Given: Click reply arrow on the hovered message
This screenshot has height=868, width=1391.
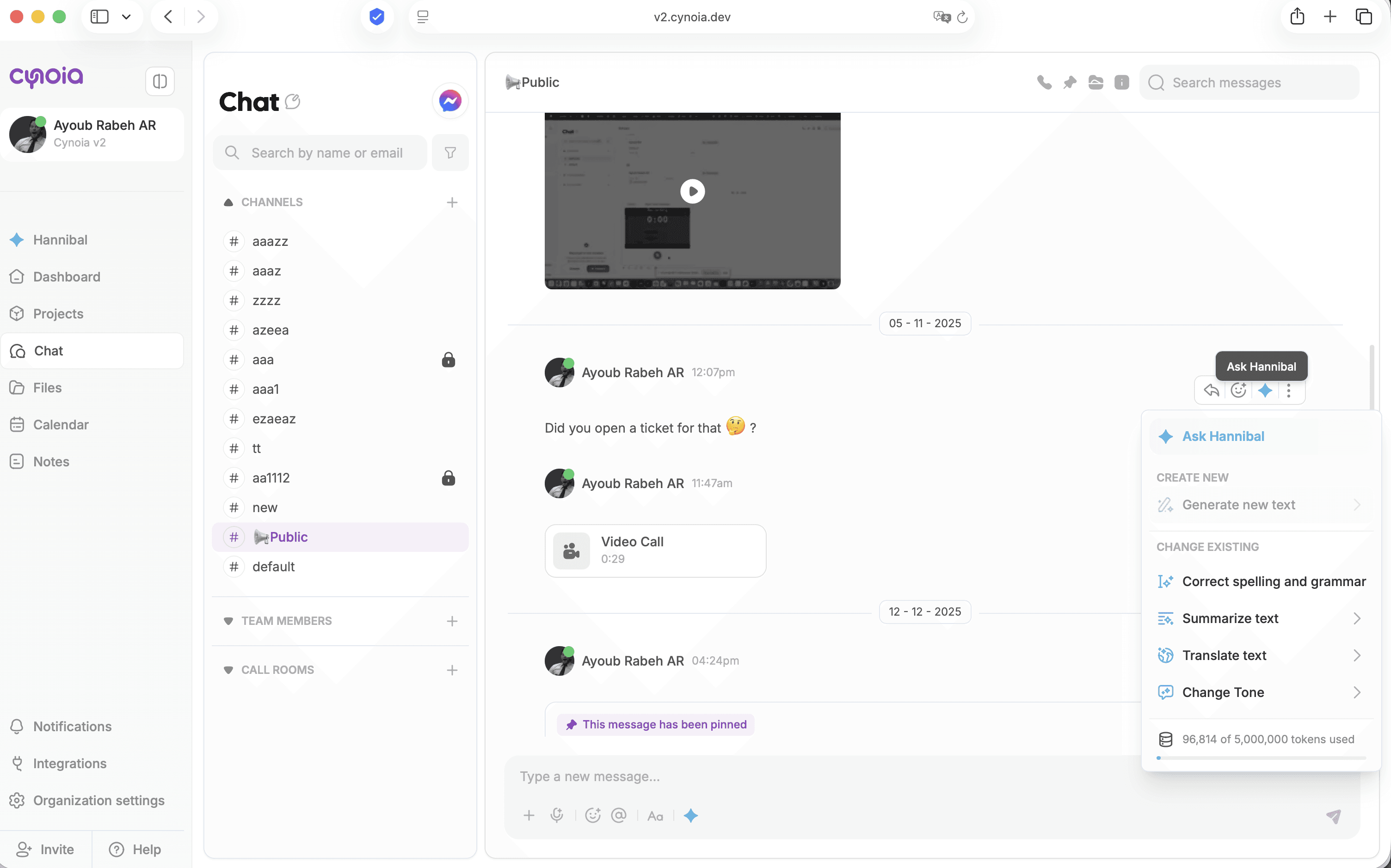Looking at the screenshot, I should [1211, 391].
